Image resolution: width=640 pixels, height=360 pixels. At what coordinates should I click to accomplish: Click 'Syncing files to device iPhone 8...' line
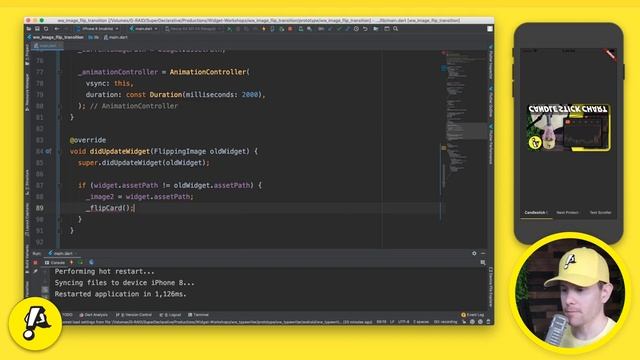click(124, 283)
